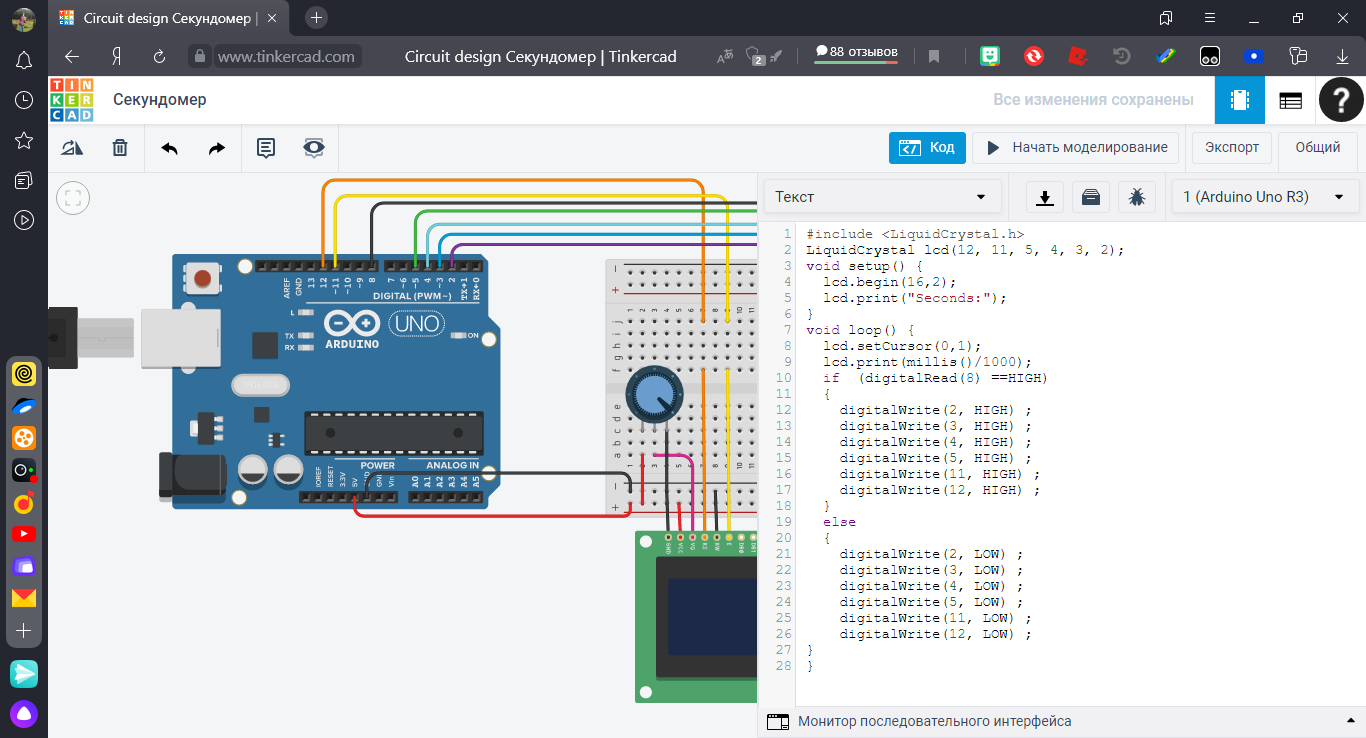The height and width of the screenshot is (738, 1366).
Task: Start simulation with Начать моделирование
Action: pos(1076,147)
